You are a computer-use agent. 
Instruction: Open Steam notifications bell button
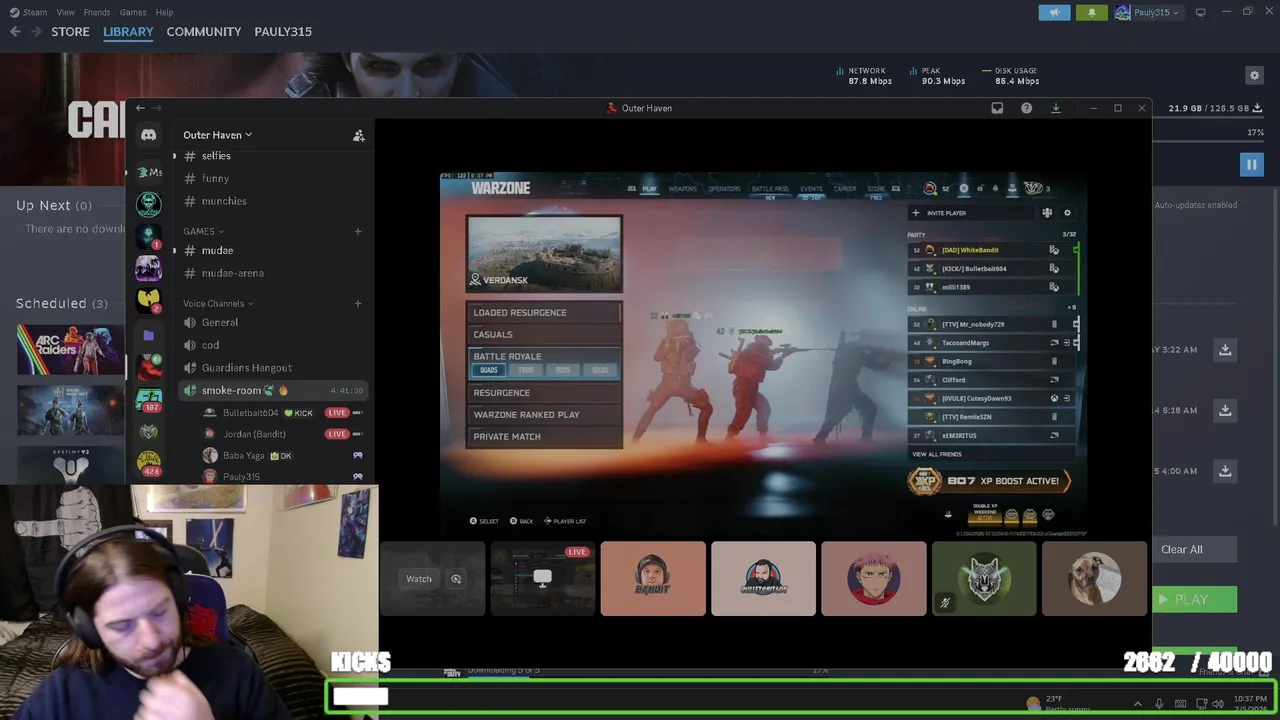[1091, 12]
